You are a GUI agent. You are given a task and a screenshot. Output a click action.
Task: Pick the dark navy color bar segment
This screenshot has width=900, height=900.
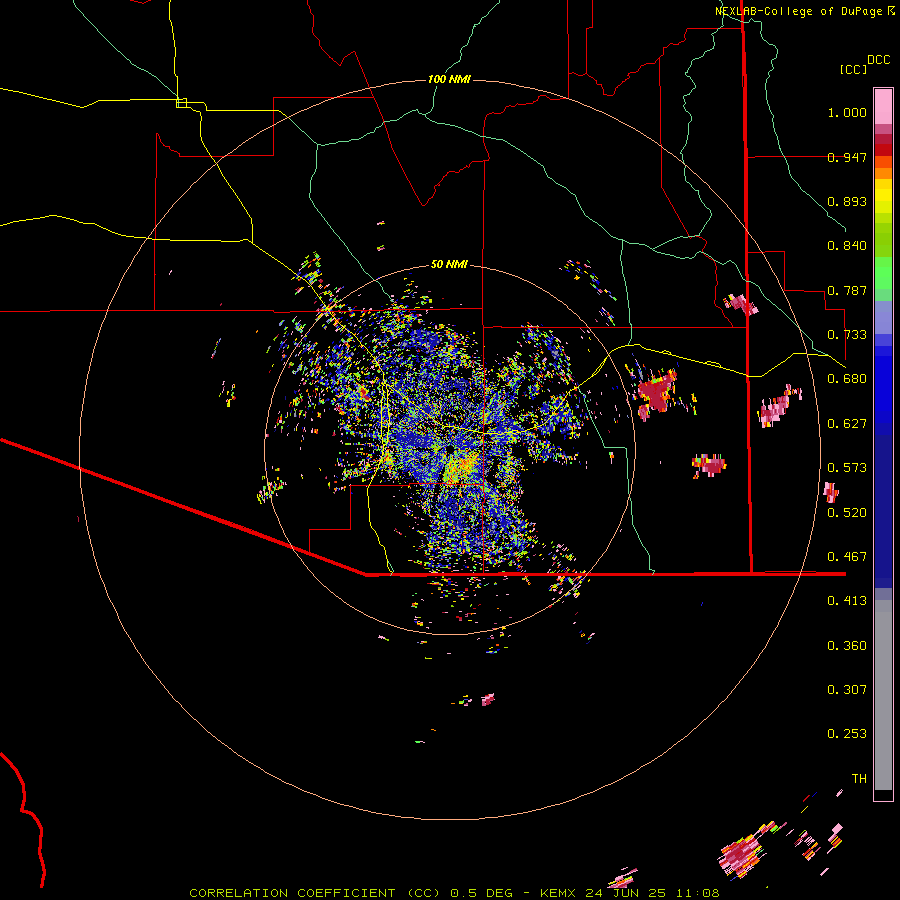[x=883, y=511]
